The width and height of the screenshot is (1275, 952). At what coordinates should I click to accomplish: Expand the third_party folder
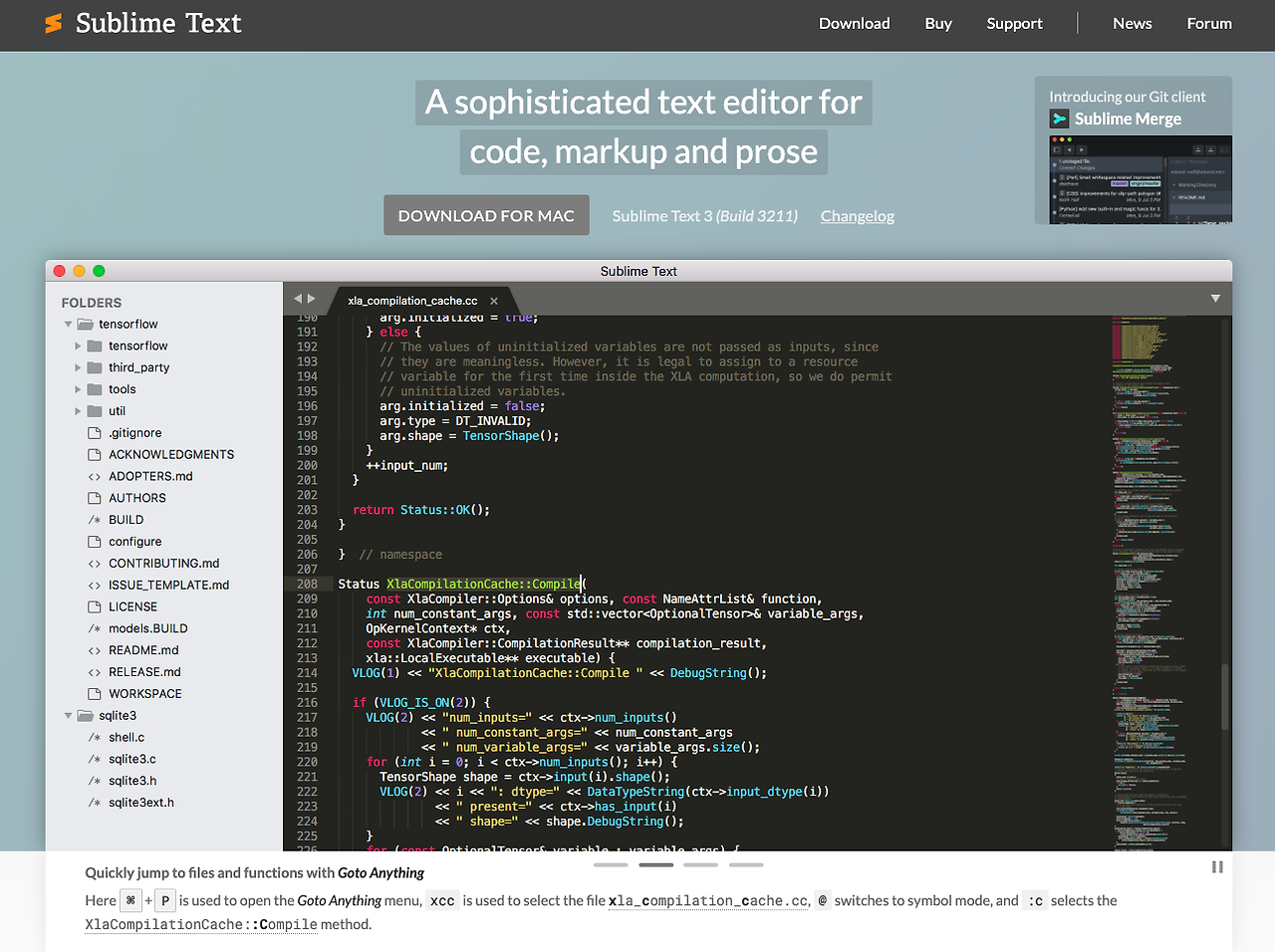(x=78, y=367)
